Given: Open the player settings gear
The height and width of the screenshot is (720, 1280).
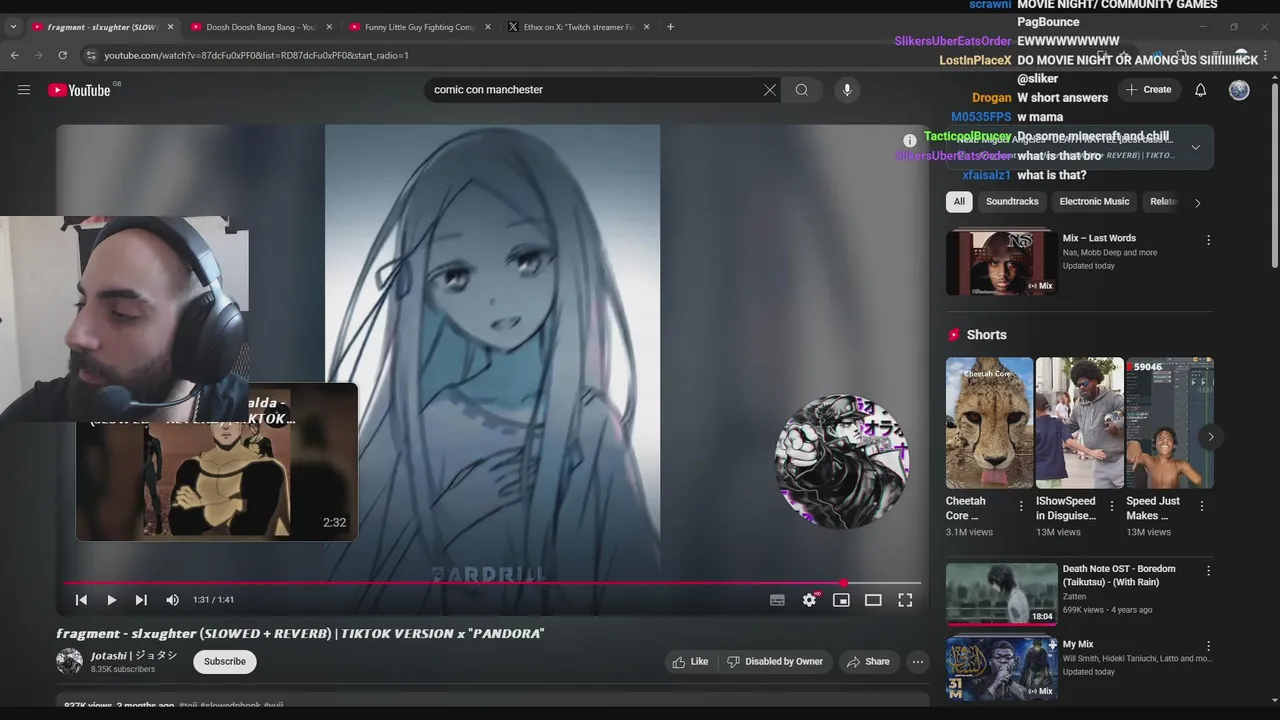Looking at the screenshot, I should (x=809, y=600).
